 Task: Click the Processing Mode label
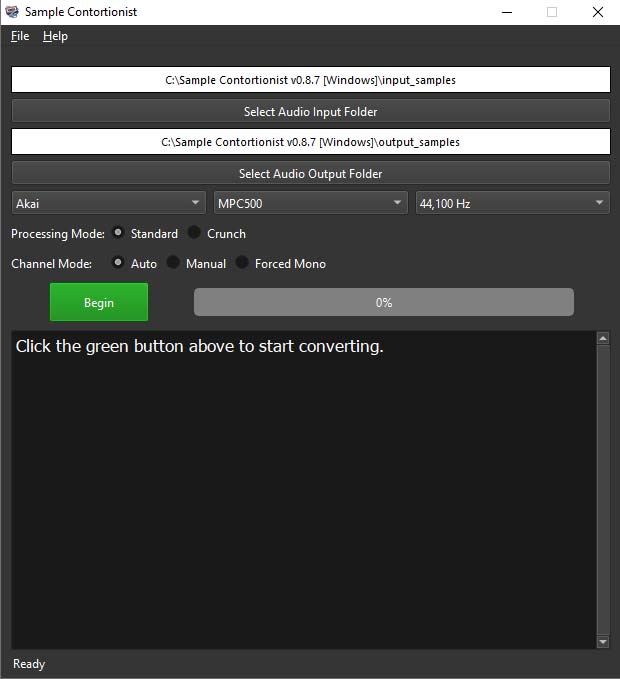pos(58,234)
